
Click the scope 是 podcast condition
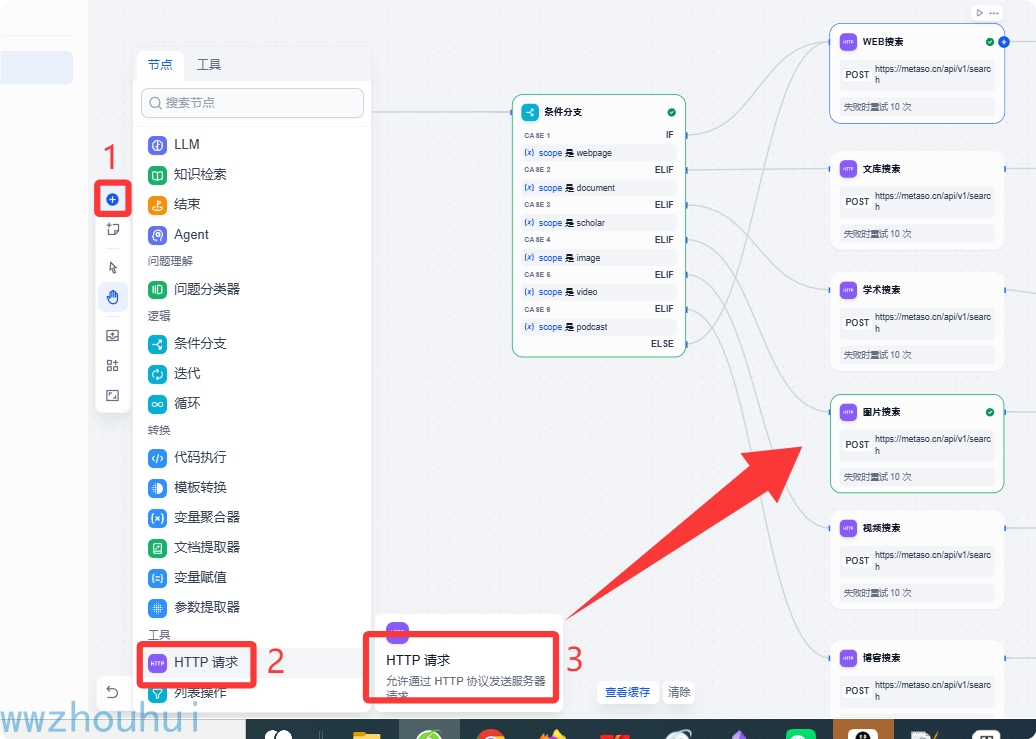point(599,327)
